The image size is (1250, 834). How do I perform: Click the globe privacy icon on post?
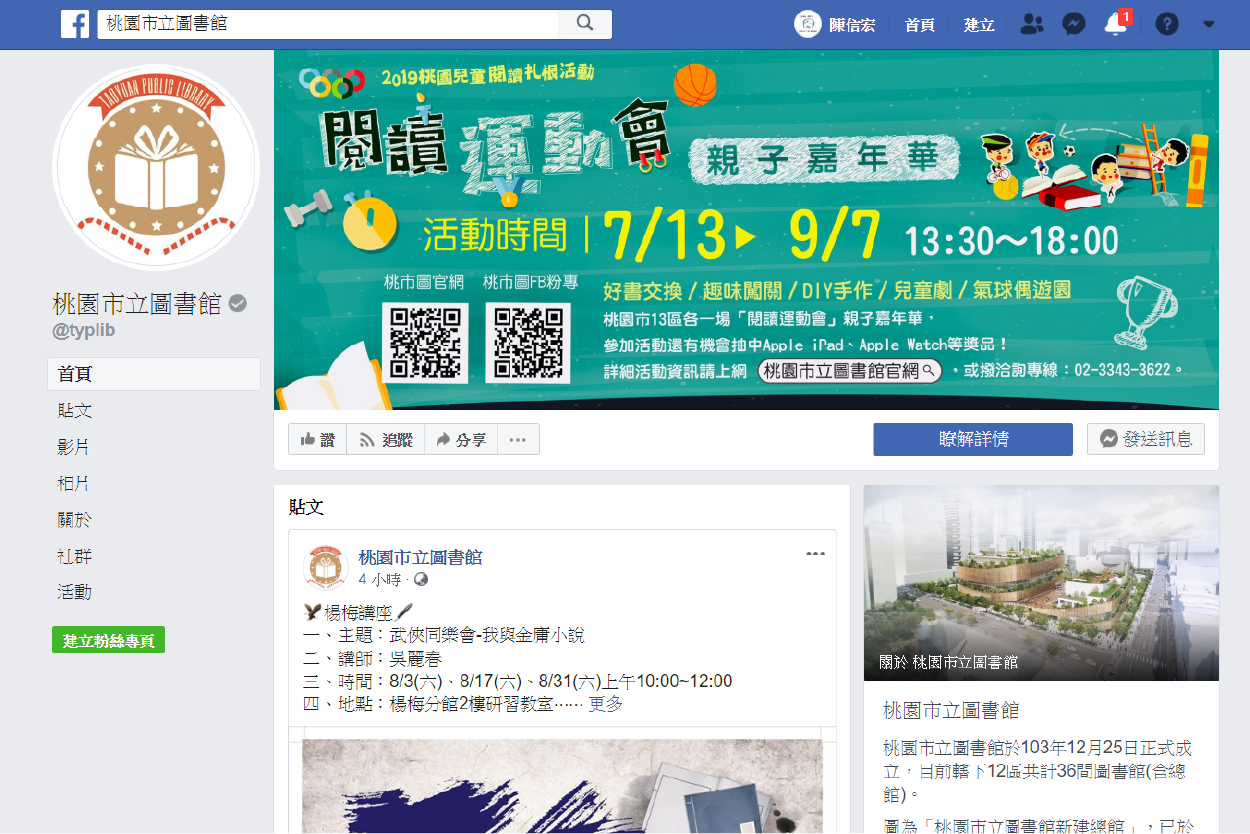click(x=421, y=580)
